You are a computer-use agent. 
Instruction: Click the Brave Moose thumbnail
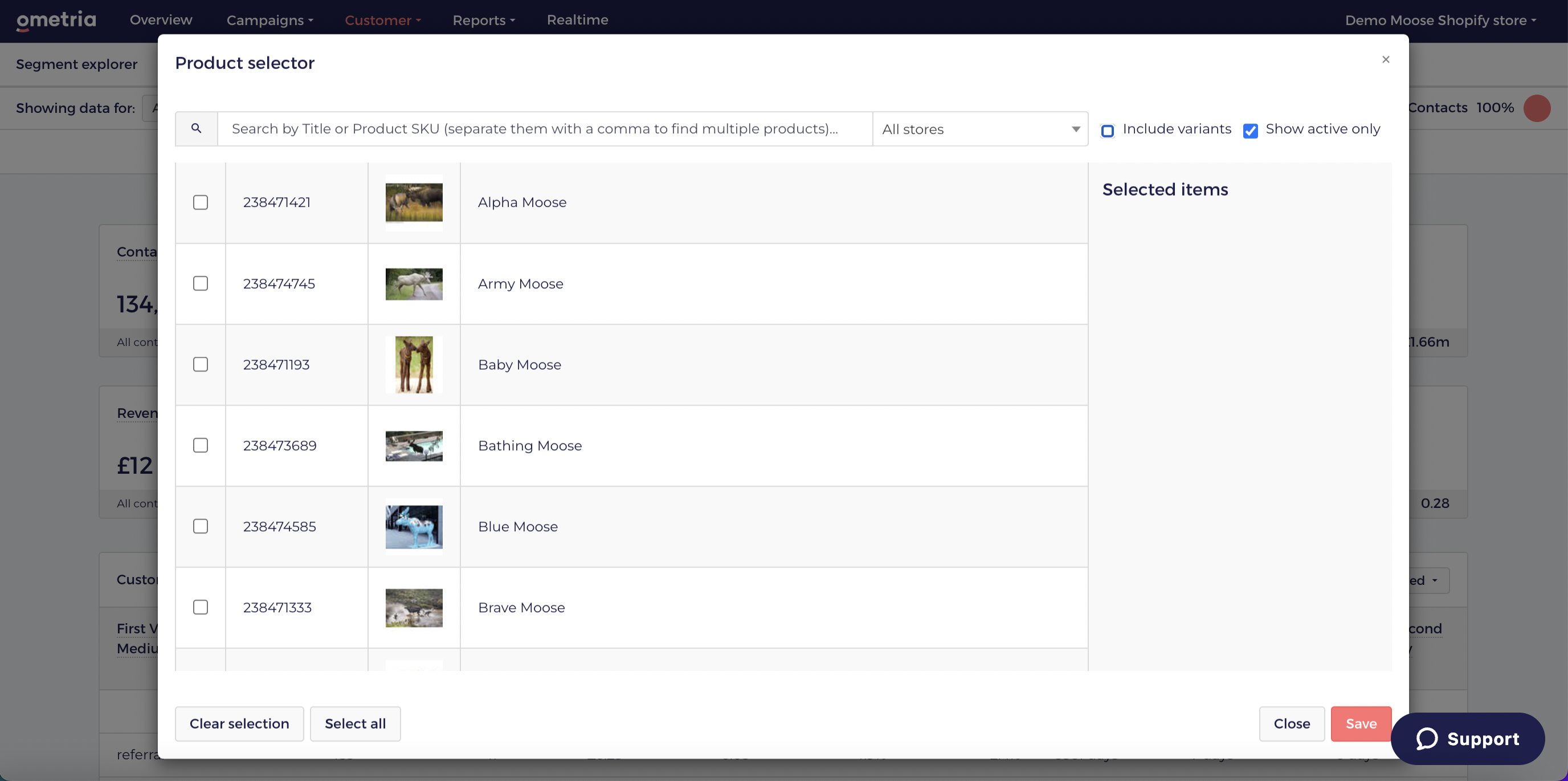click(x=414, y=608)
